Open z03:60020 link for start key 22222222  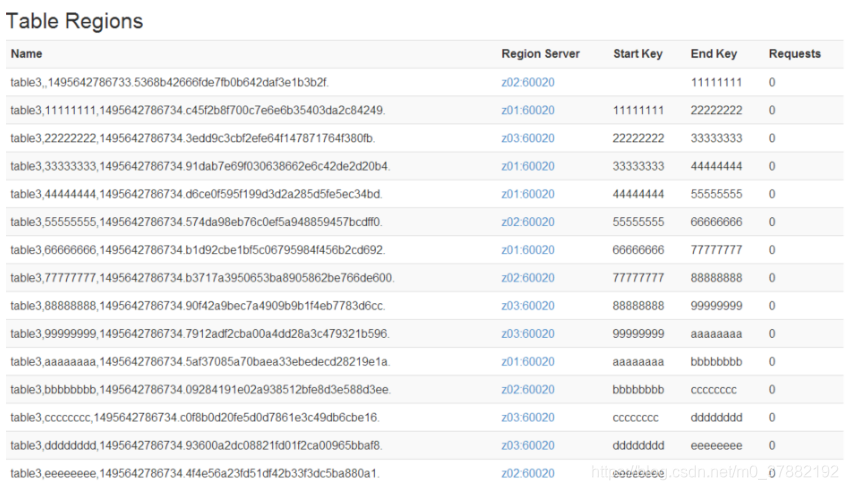[x=528, y=138]
